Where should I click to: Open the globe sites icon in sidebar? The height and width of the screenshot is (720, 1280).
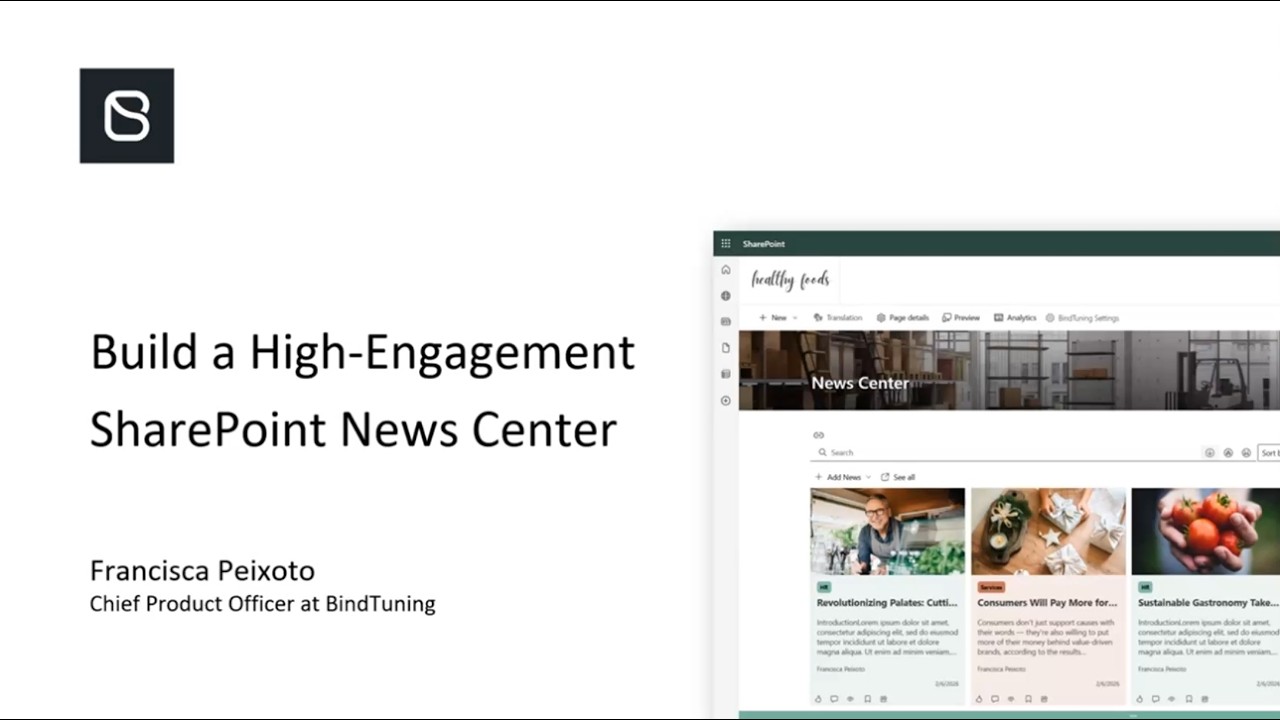pyautogui.click(x=726, y=296)
